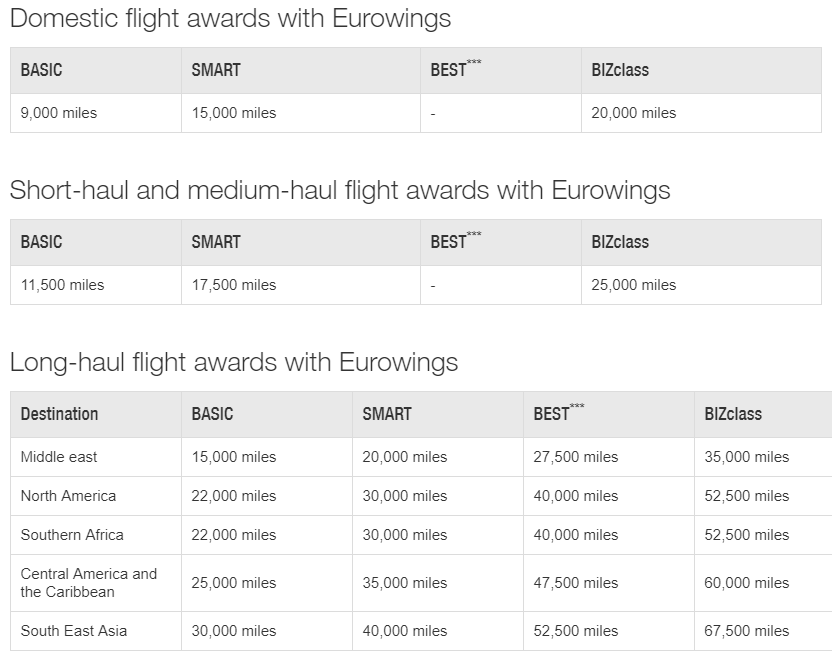The image size is (832, 662).
Task: Click the 17,500 miles SMART cell
Action: pyautogui.click(x=234, y=285)
